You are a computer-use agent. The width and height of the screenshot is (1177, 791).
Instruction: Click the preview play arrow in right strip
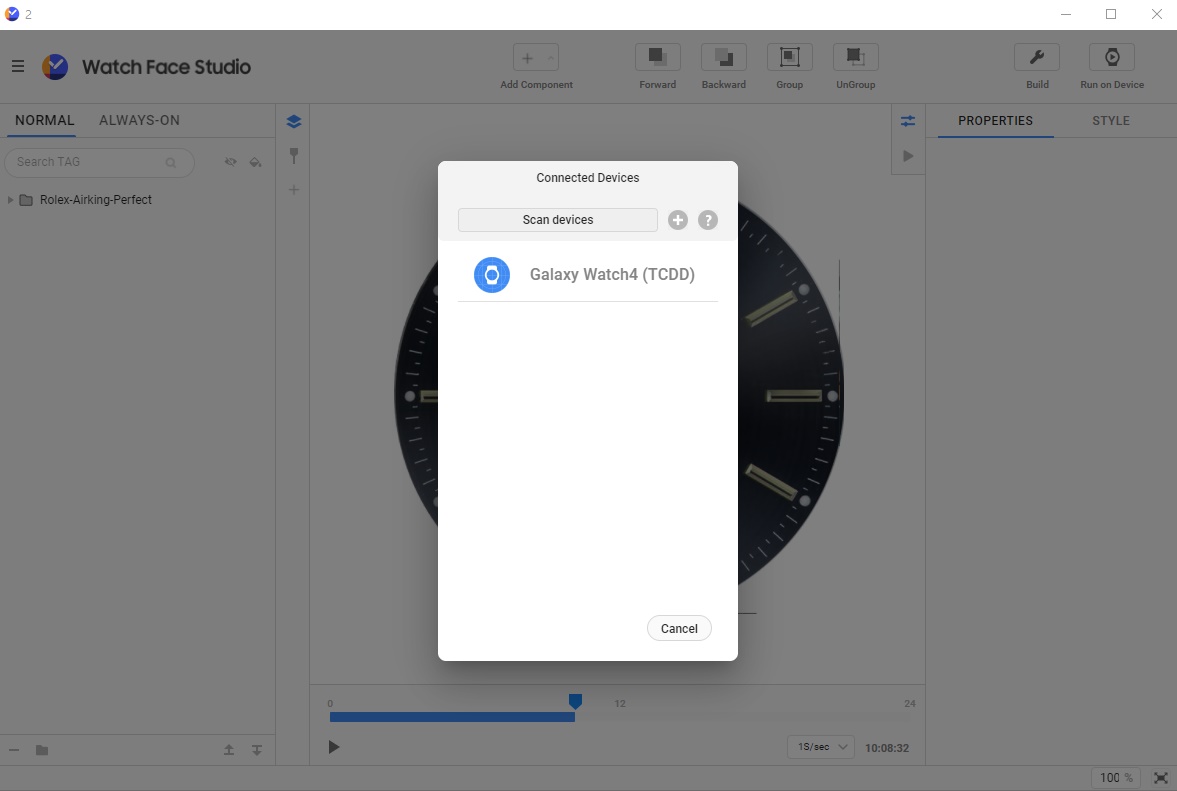tap(908, 156)
